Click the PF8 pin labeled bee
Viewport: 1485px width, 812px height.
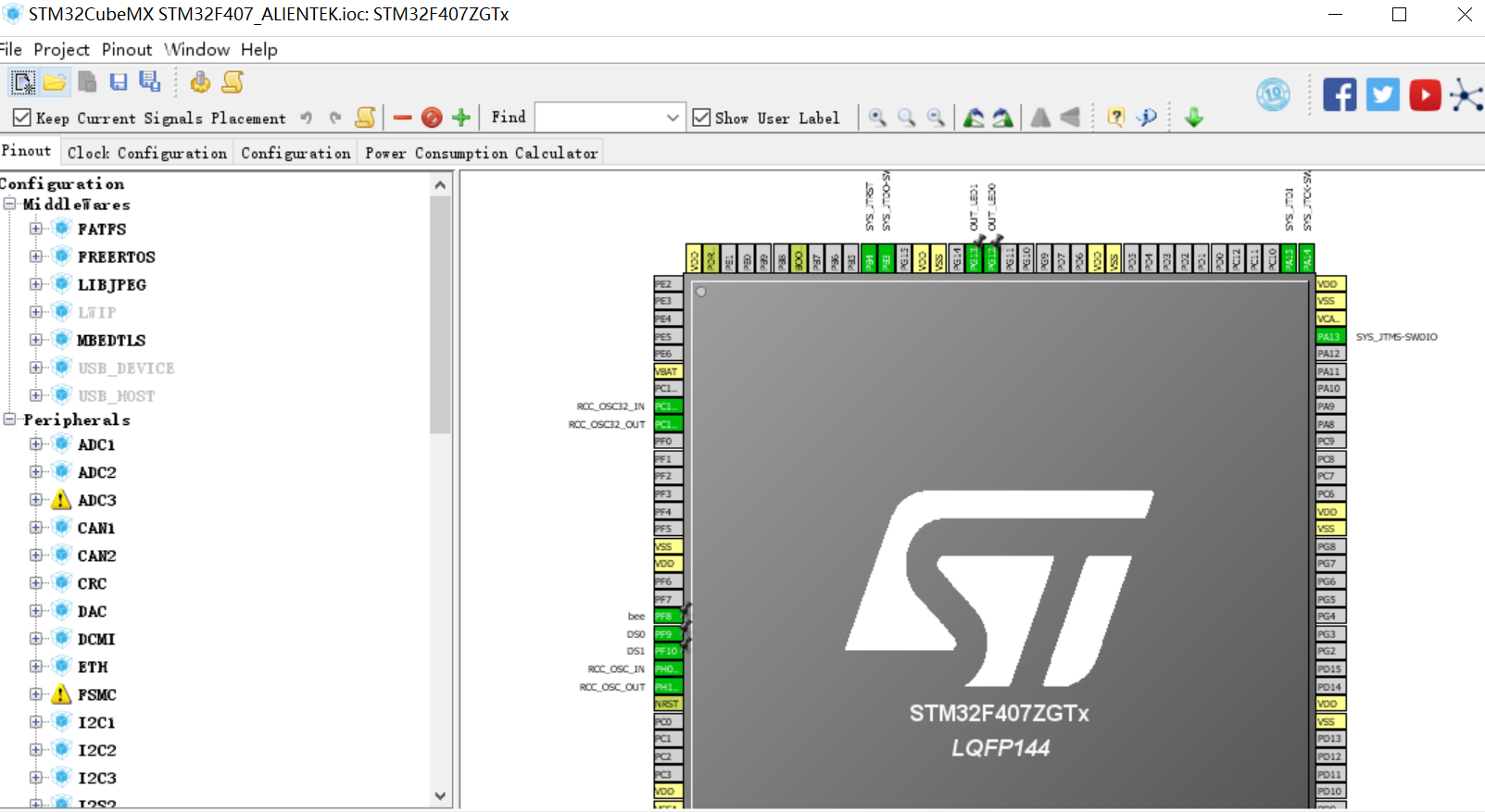click(x=667, y=616)
